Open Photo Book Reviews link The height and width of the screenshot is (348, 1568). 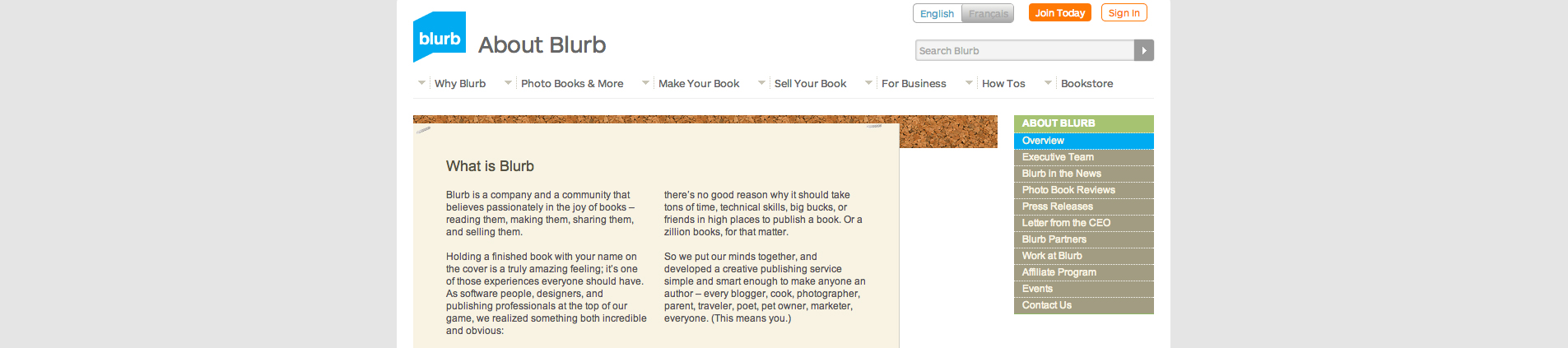click(x=1084, y=190)
